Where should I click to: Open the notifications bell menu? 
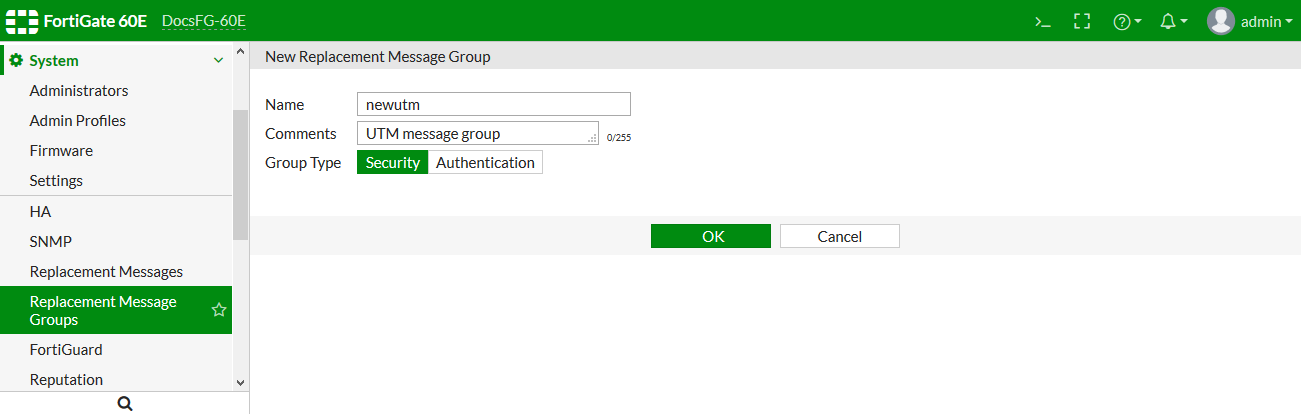click(1173, 21)
